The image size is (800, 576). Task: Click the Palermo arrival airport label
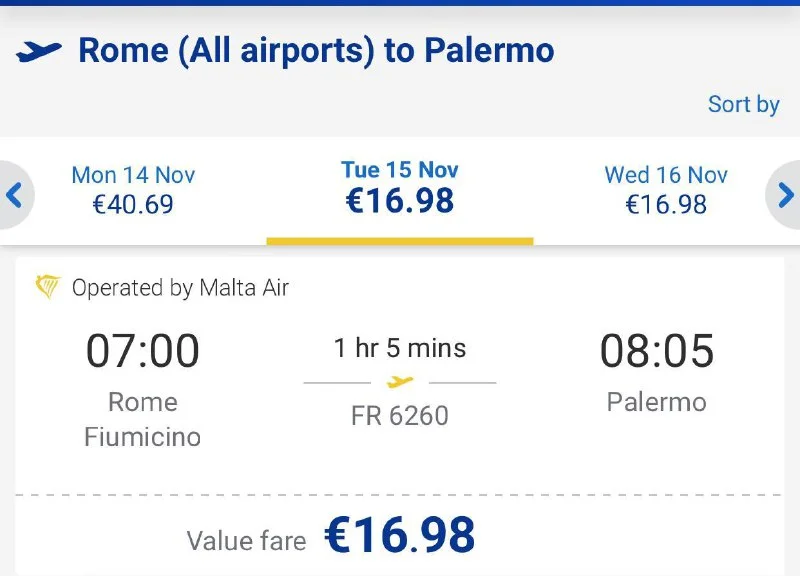(x=657, y=402)
